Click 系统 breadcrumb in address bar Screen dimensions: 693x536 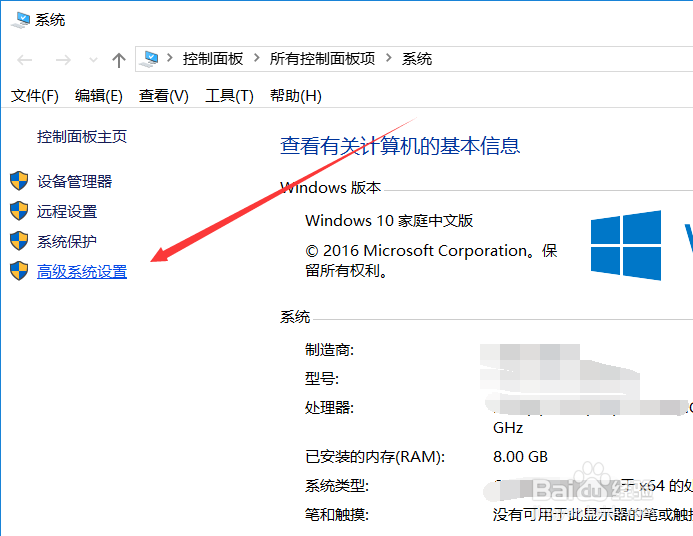point(417,59)
